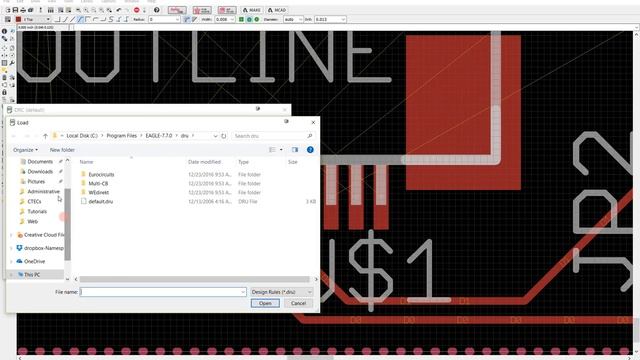Select the Multi-CB folder
The height and width of the screenshot is (360, 640).
tap(98, 183)
